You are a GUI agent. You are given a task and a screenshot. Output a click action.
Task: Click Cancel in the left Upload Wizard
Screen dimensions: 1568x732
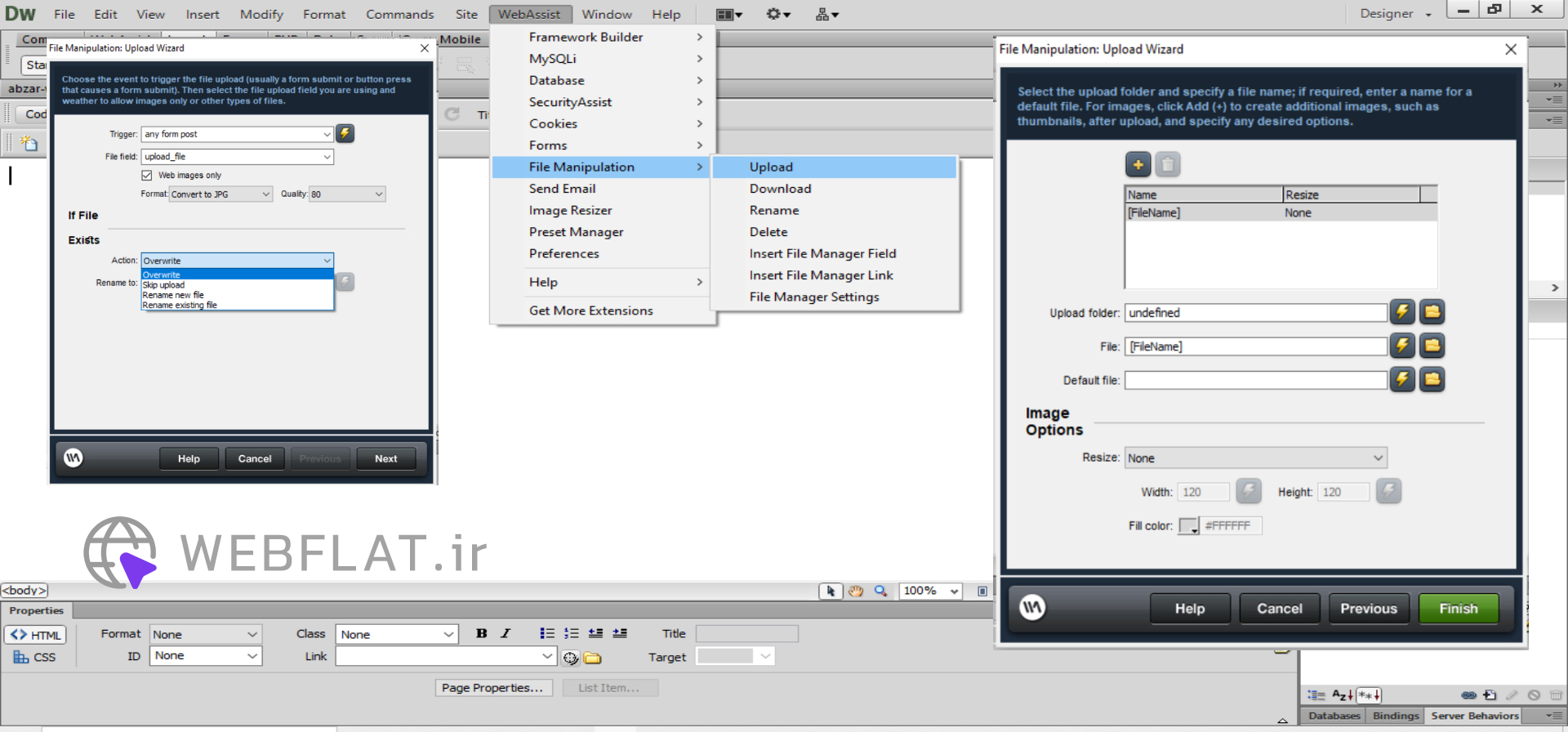point(255,458)
